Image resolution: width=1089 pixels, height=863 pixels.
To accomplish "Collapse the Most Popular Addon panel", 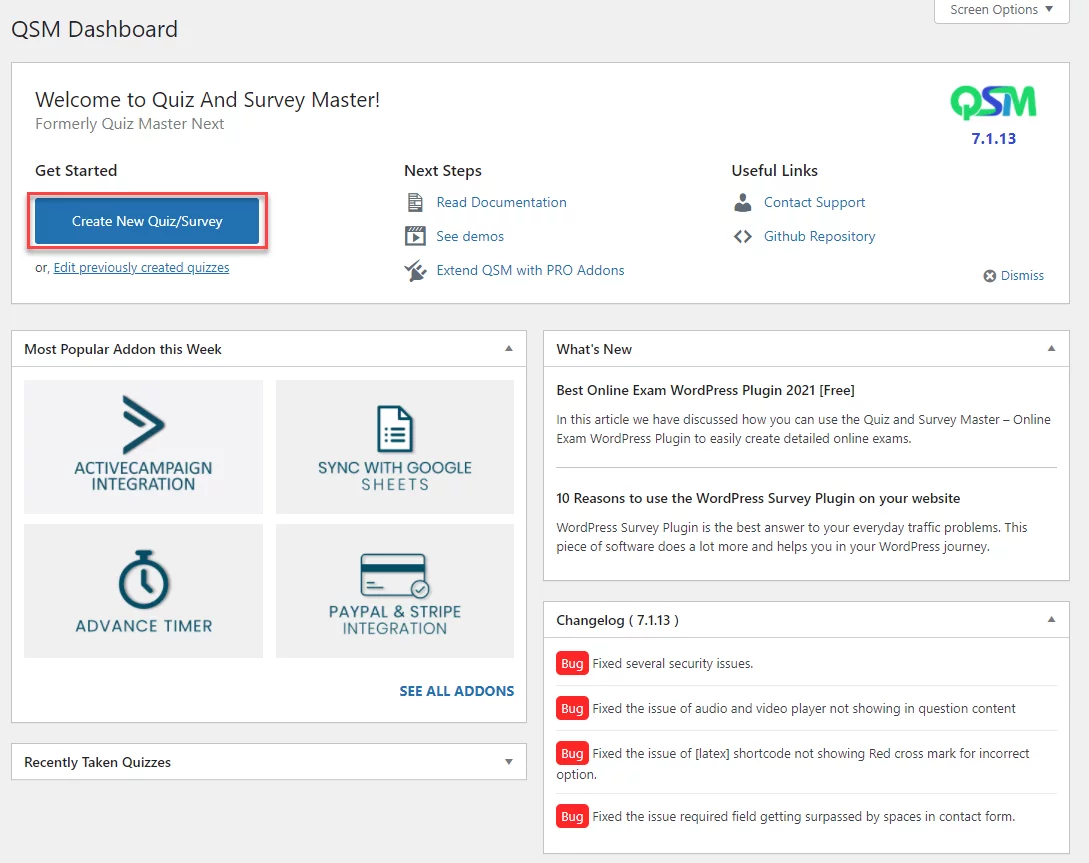I will click(x=509, y=349).
